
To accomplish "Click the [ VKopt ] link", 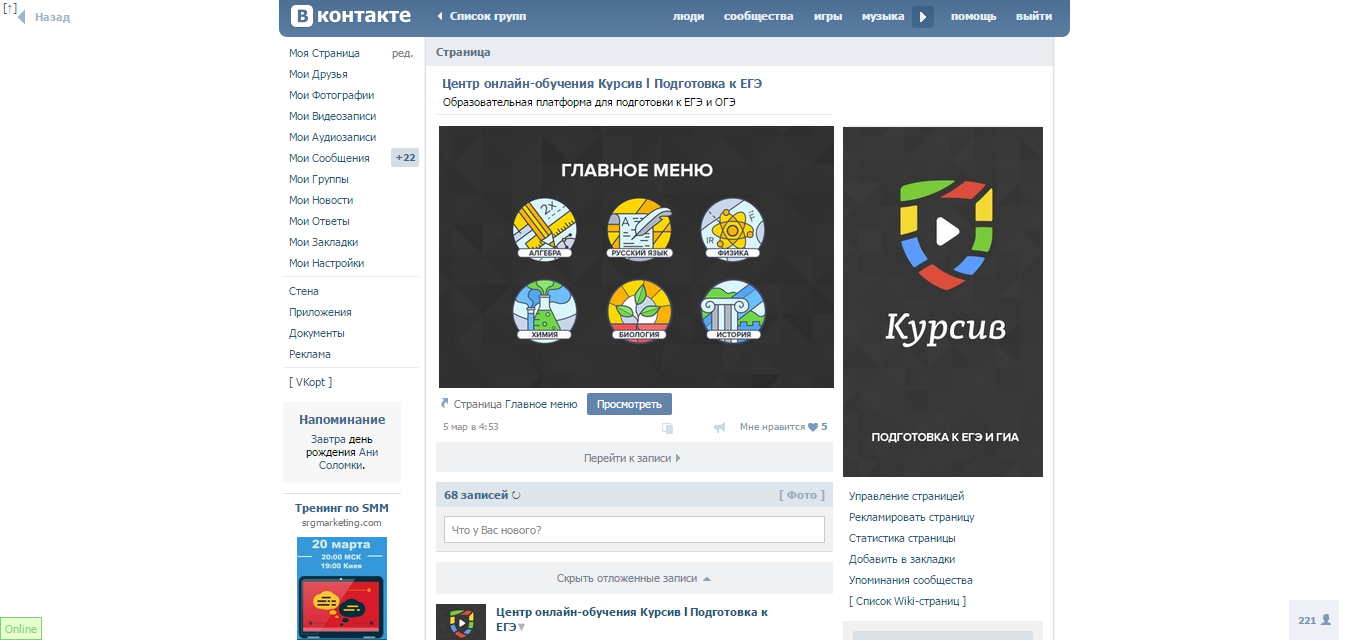I will 310,382.
